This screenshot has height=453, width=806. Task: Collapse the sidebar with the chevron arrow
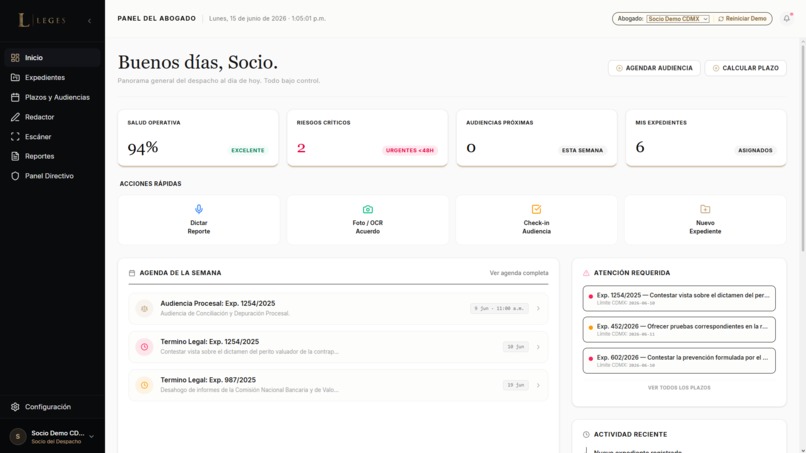tap(89, 21)
